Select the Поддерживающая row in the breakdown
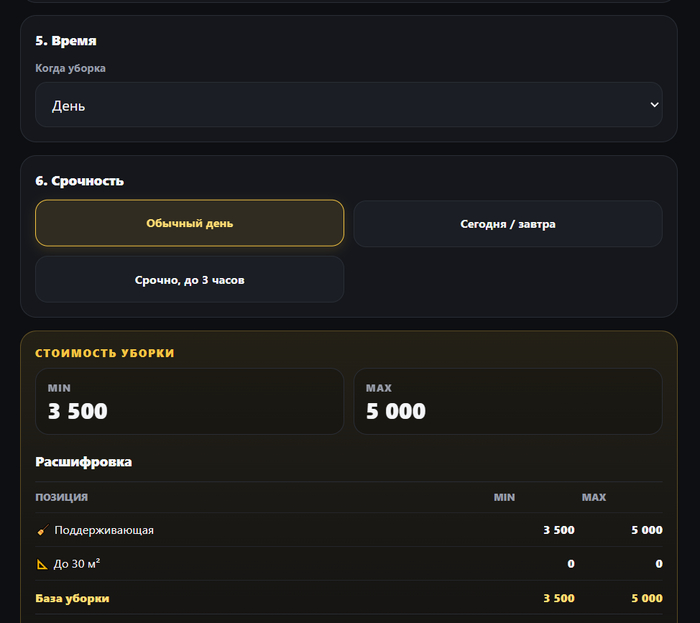This screenshot has width=700, height=623. click(x=349, y=530)
